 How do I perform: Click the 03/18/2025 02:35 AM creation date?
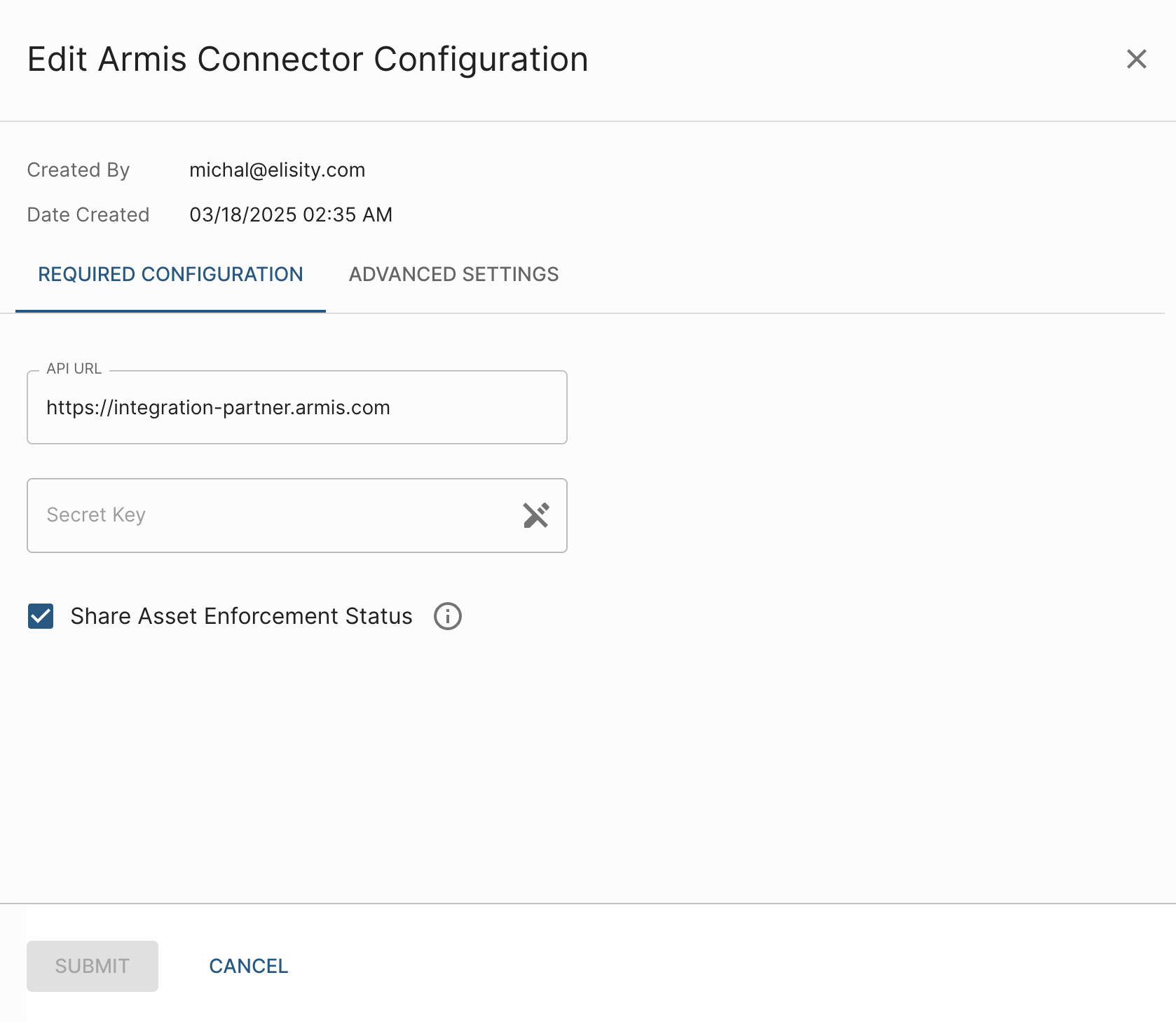tap(290, 214)
